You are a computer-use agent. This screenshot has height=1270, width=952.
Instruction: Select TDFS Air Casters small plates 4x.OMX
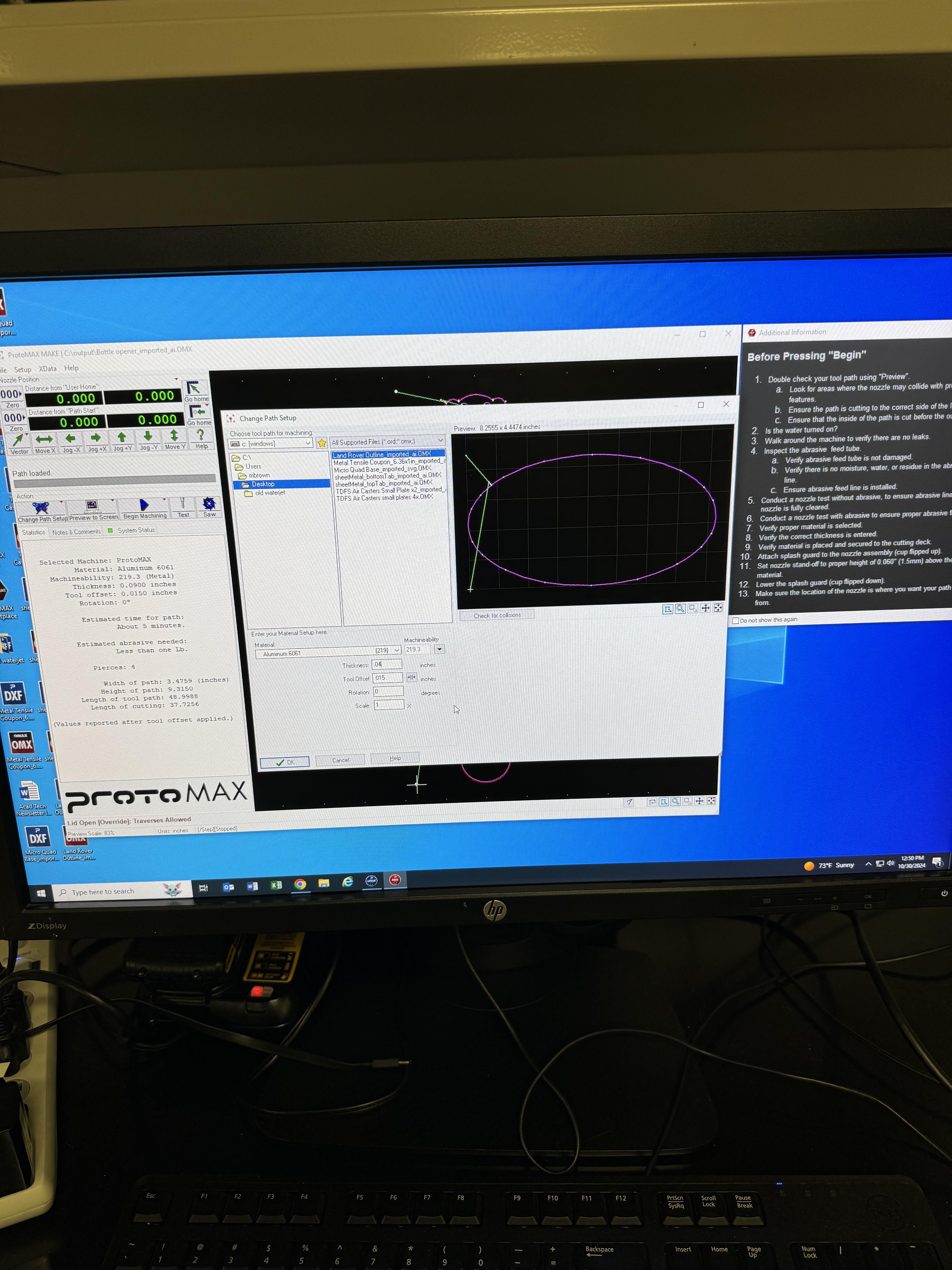coord(384,498)
